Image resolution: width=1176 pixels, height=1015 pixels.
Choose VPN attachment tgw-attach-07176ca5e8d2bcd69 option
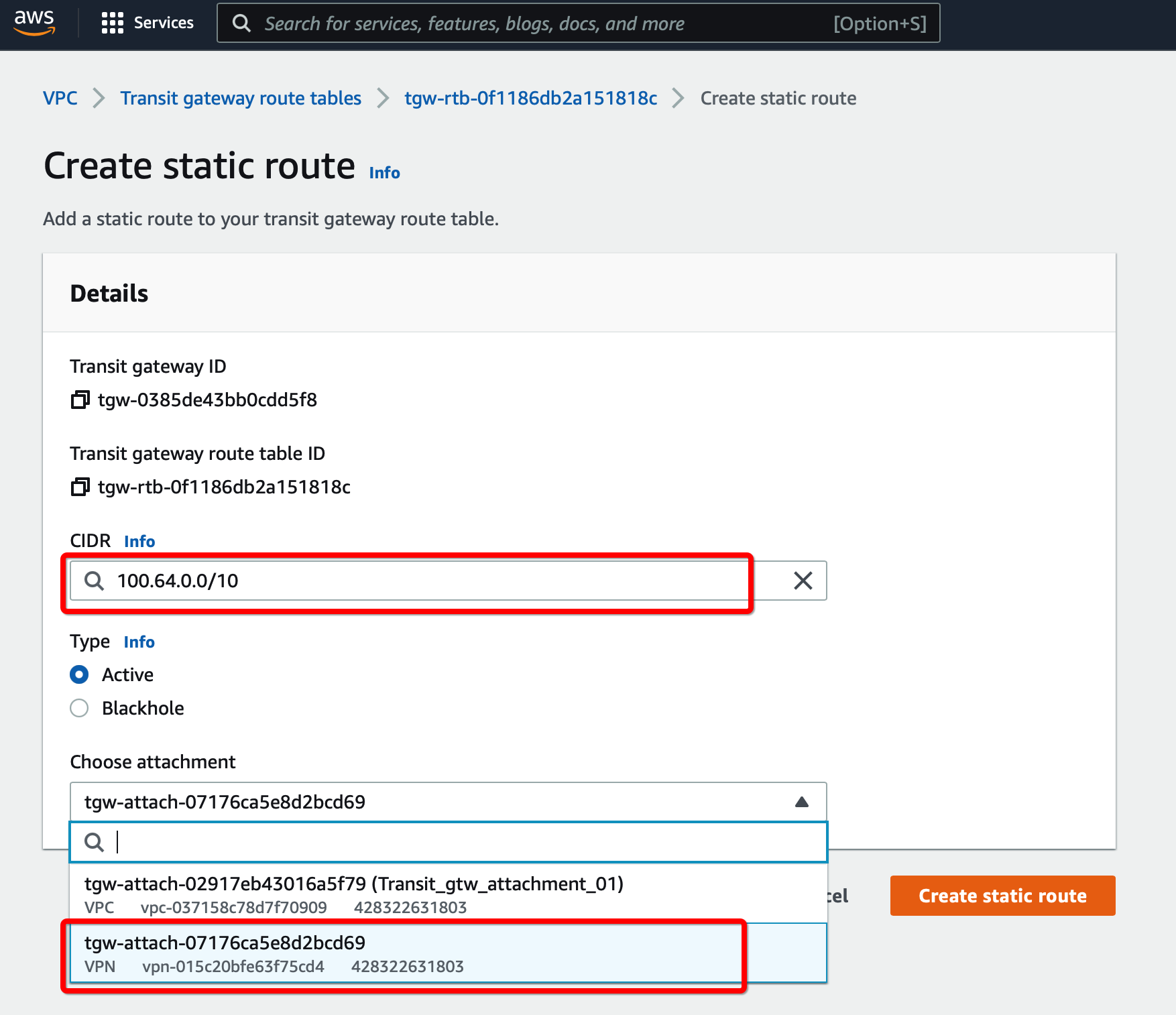point(448,953)
